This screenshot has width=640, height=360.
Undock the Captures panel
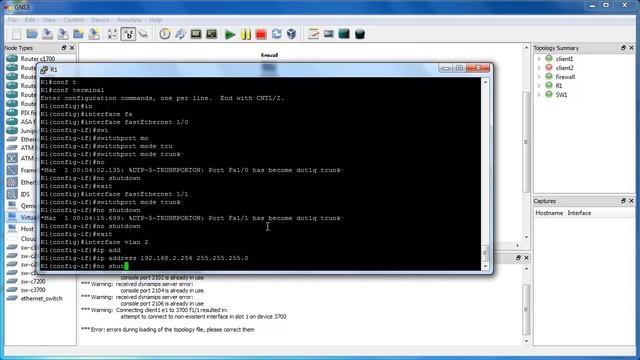[623, 201]
